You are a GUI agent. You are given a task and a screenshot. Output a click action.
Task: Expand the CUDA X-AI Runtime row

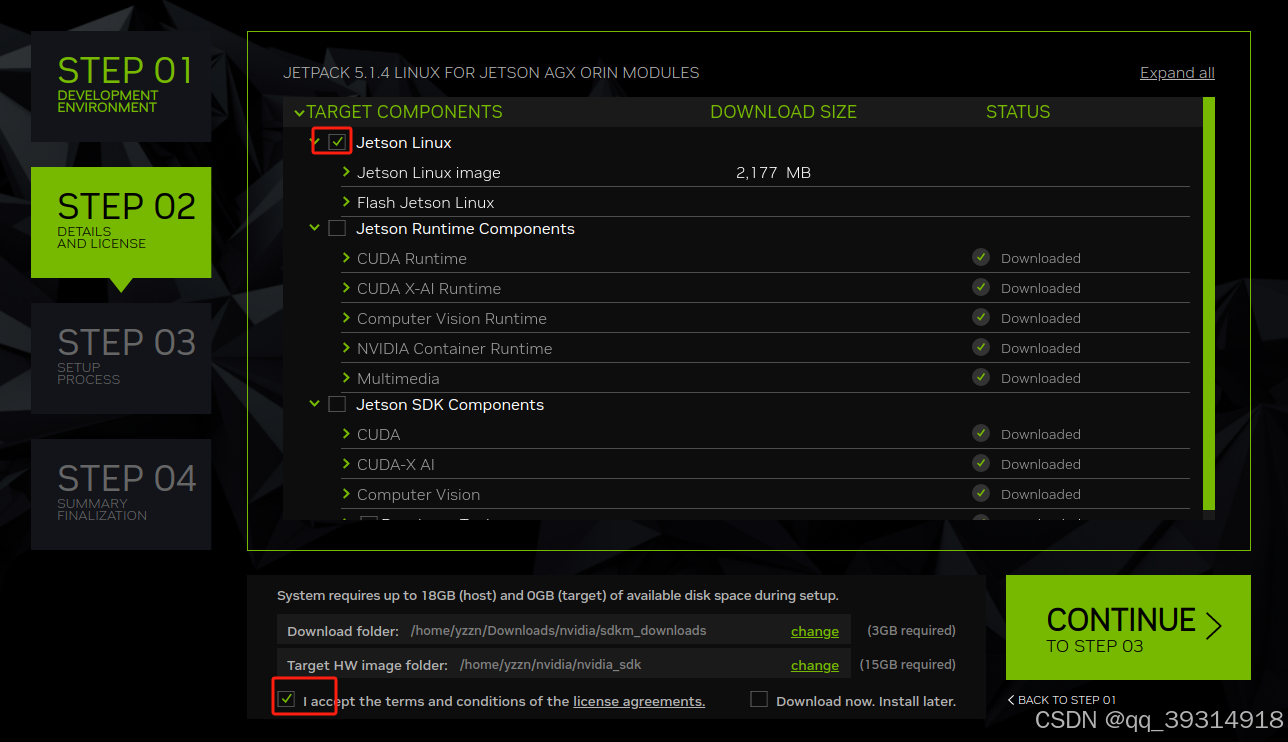click(x=346, y=288)
